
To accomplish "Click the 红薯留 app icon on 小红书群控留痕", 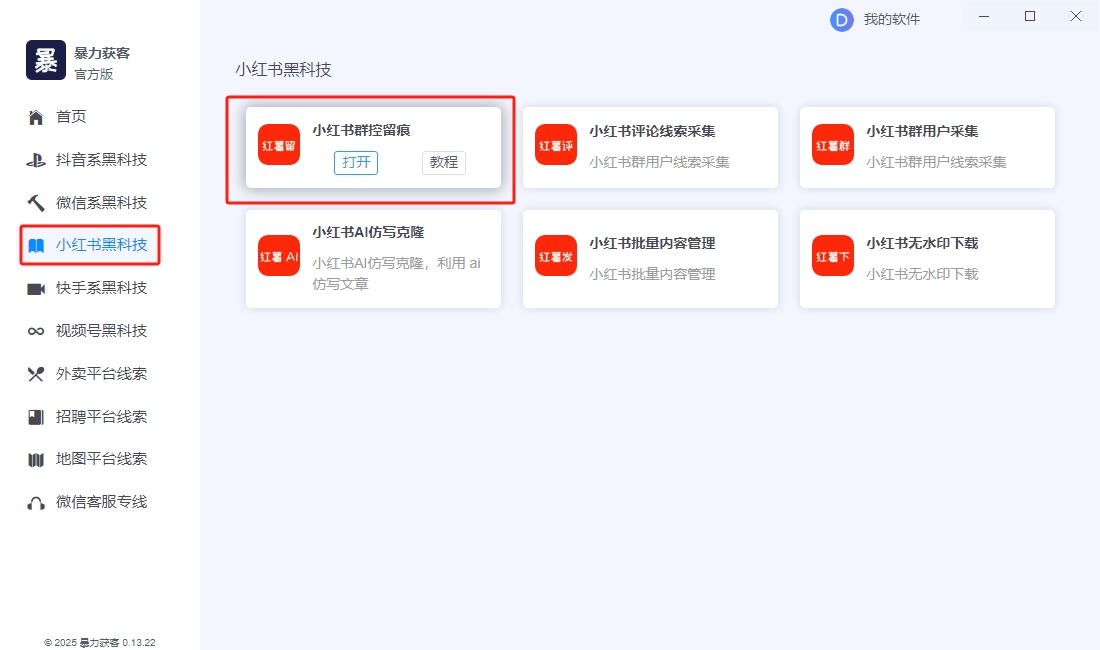I will tap(278, 146).
